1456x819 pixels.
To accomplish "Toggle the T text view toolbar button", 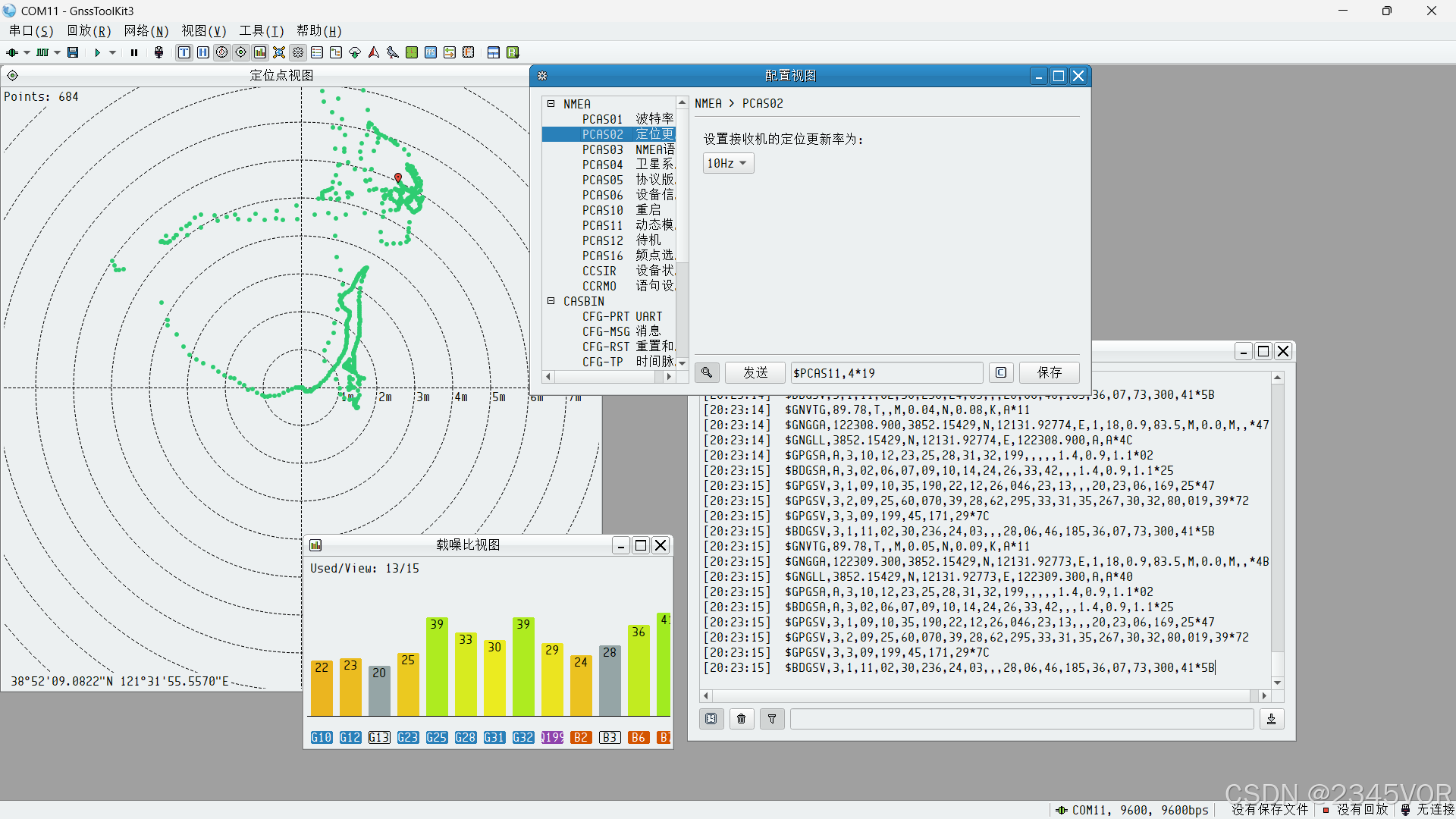I will tap(184, 52).
